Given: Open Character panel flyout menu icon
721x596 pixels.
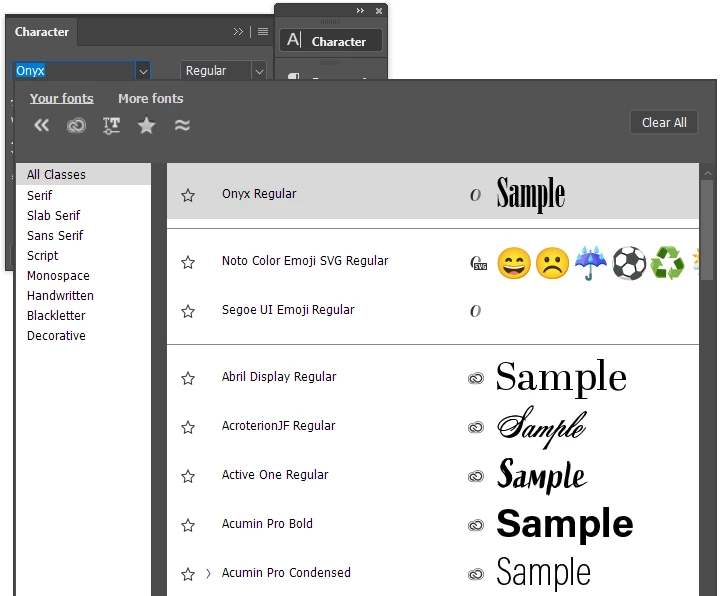Looking at the screenshot, I should point(263,32).
